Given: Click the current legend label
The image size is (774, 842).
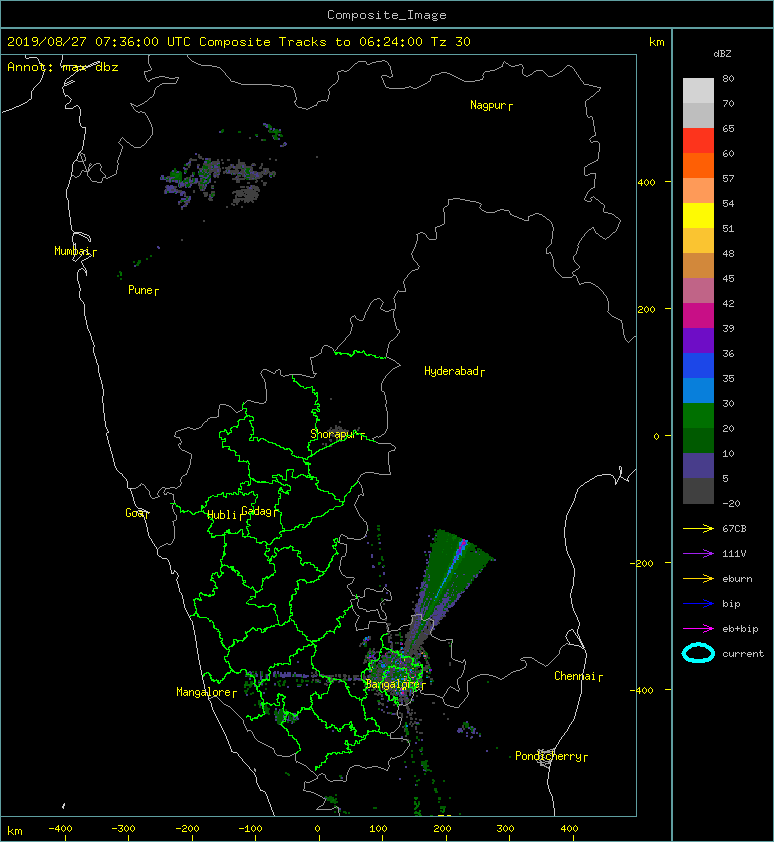Looking at the screenshot, I should tap(743, 654).
